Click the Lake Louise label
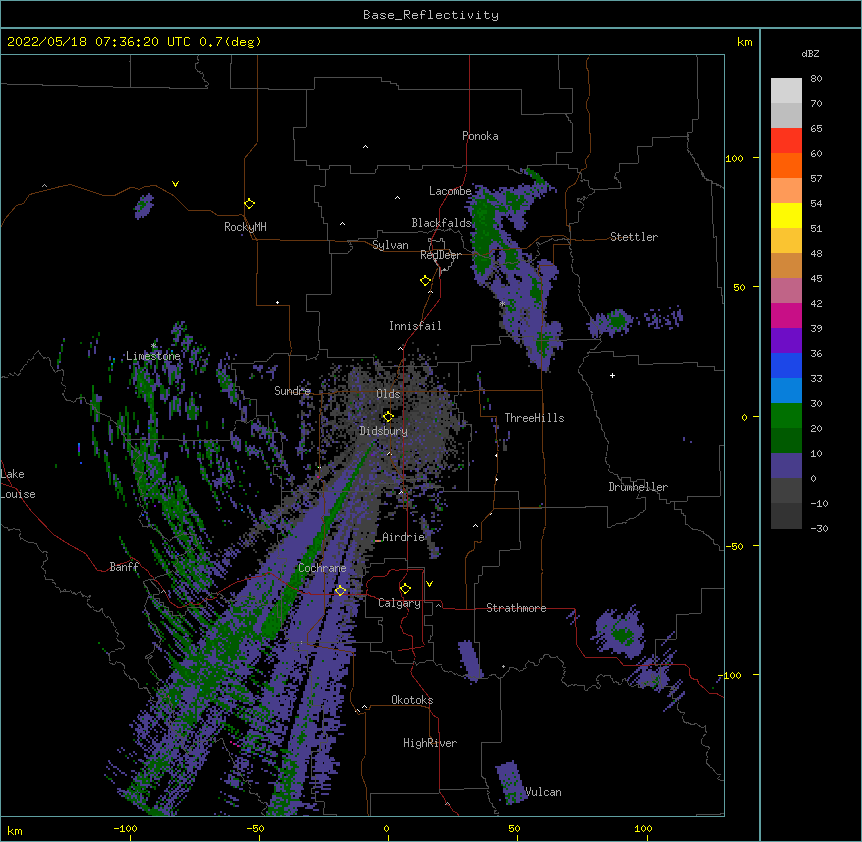 coord(18,484)
